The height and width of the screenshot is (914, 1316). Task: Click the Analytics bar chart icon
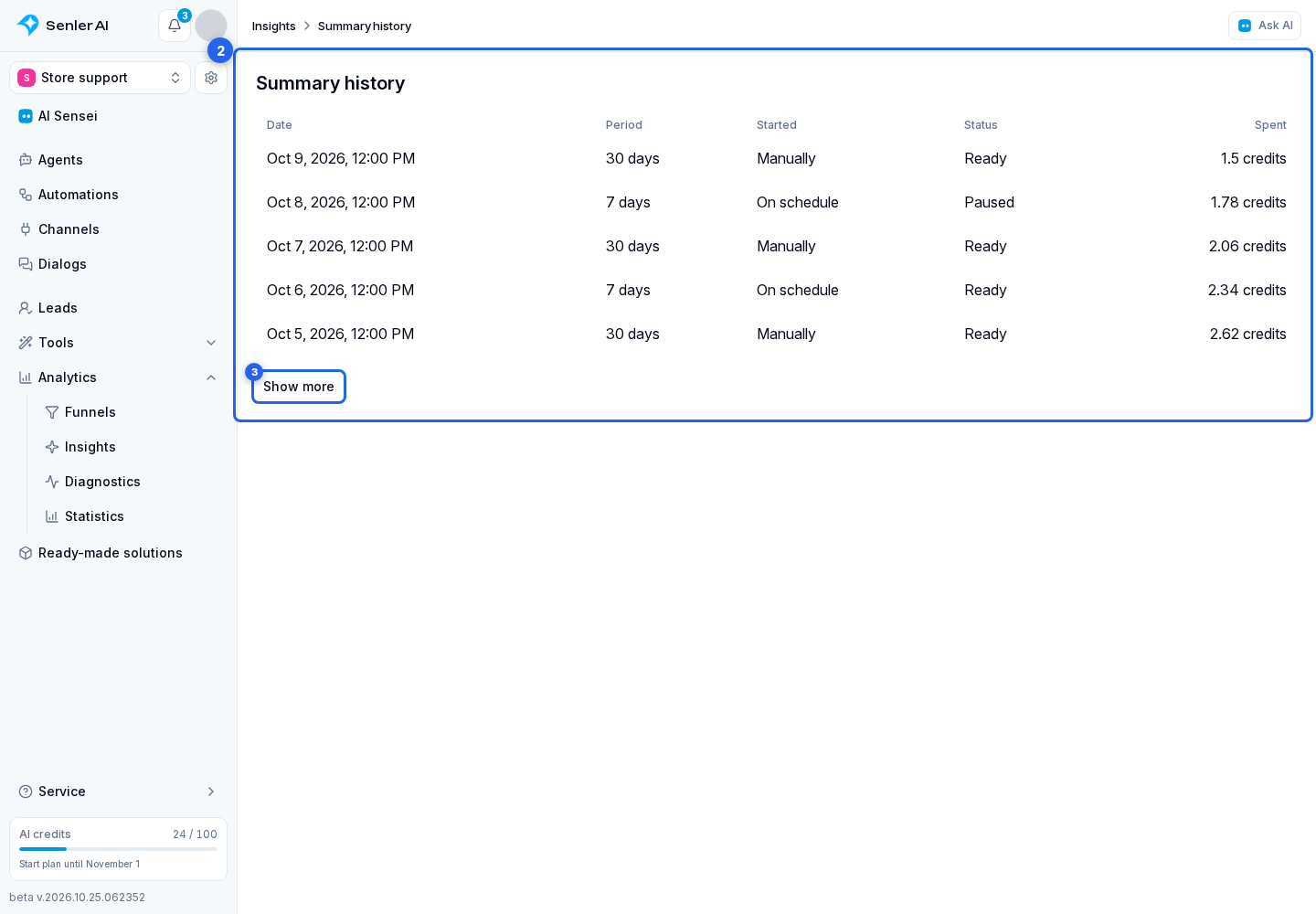(26, 377)
